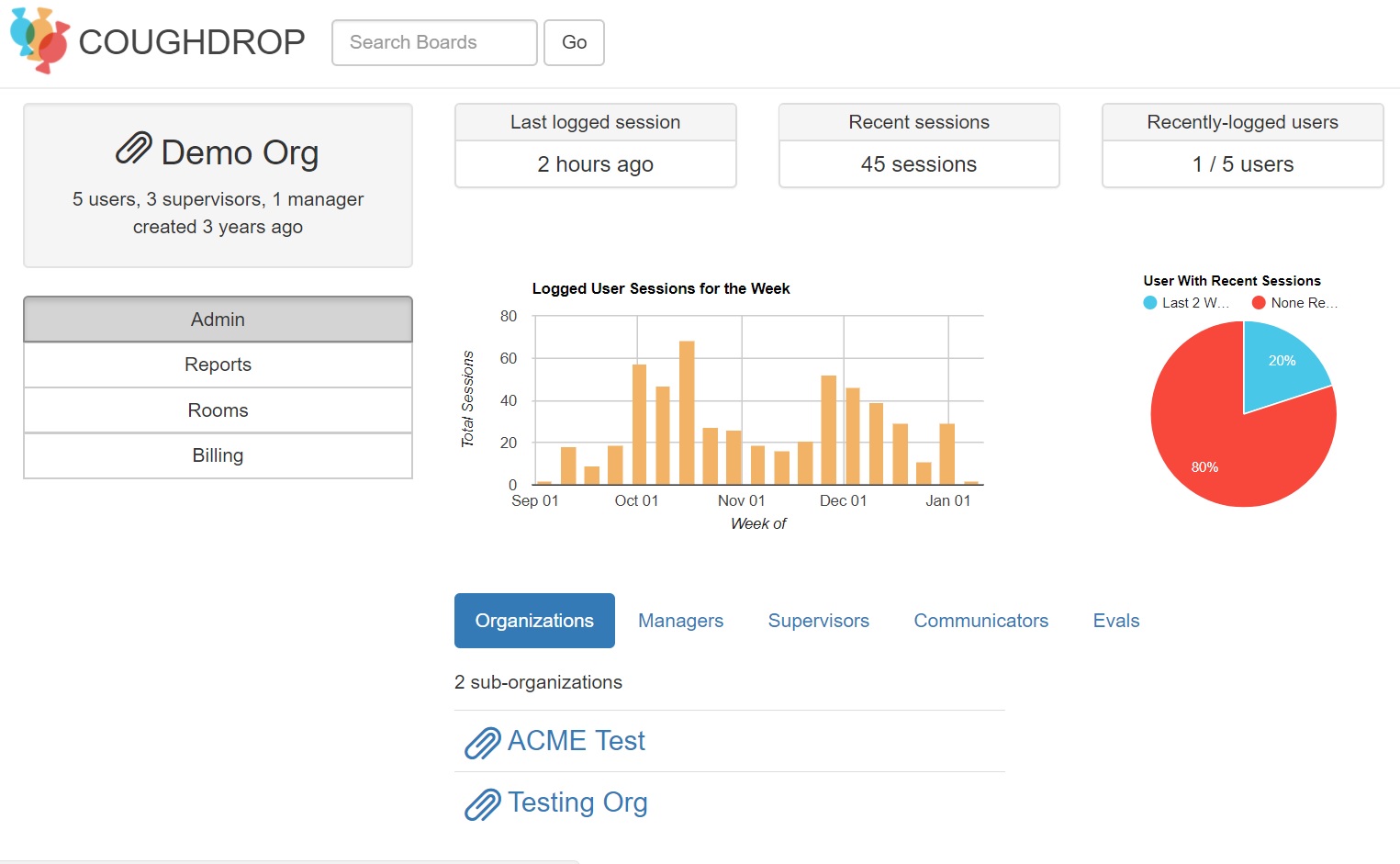The image size is (1400, 864).
Task: Select the Organizations tab
Action: pyautogui.click(x=534, y=621)
